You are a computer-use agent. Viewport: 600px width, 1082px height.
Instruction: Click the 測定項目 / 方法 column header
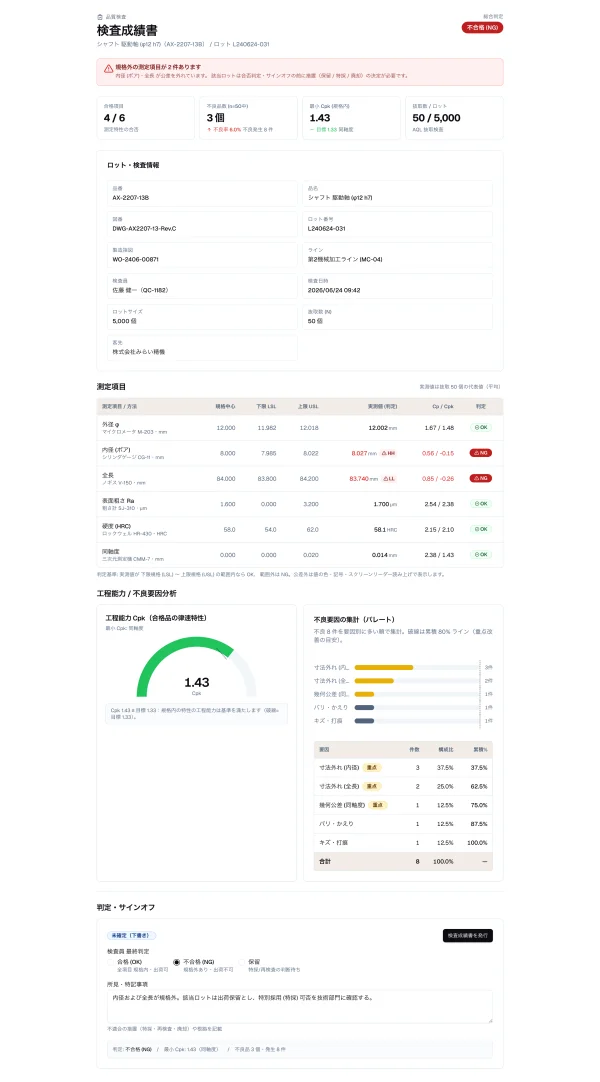coord(119,406)
